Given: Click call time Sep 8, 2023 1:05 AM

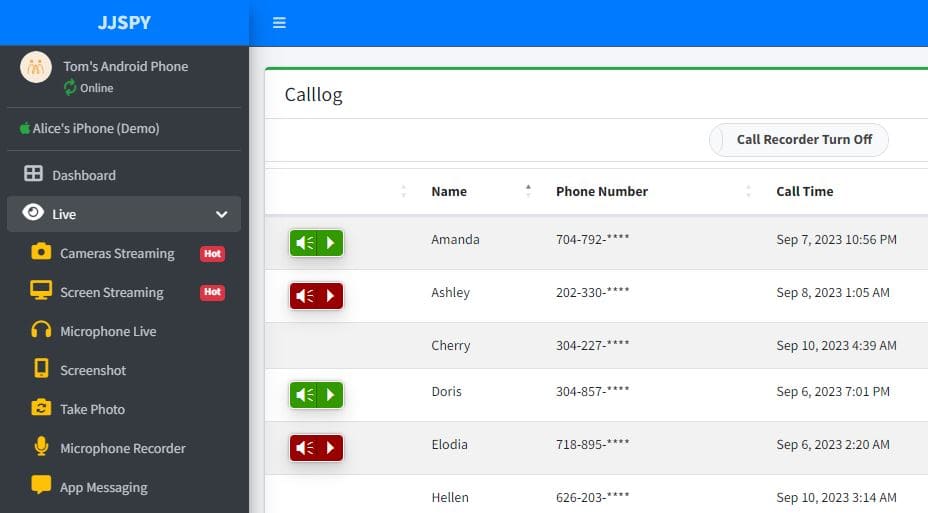Looking at the screenshot, I should click(833, 292).
